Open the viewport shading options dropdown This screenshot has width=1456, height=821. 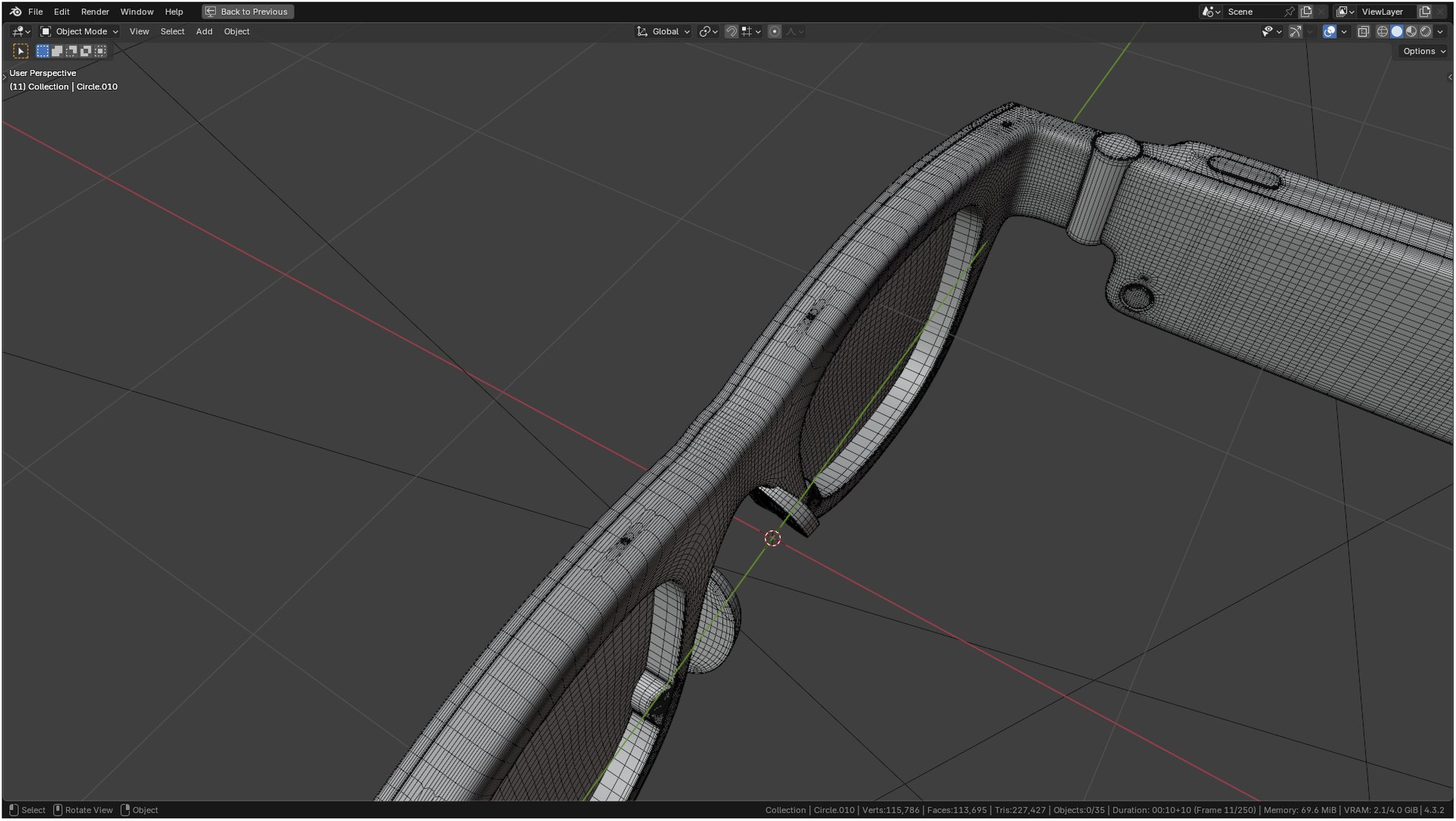tap(1441, 31)
